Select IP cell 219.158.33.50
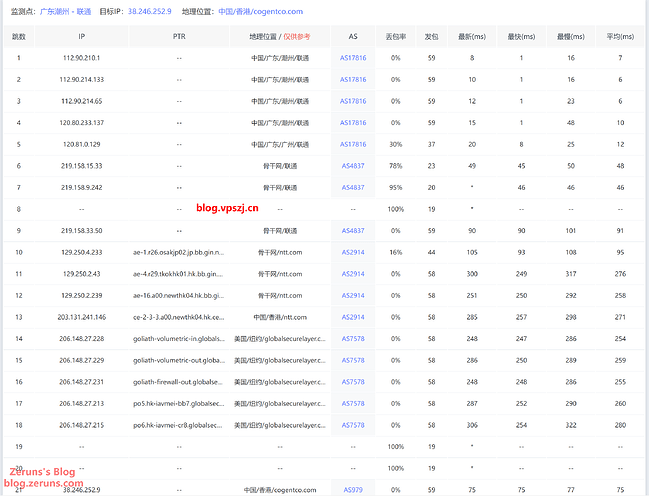Viewport: 649px width, 499px height. coord(82,230)
